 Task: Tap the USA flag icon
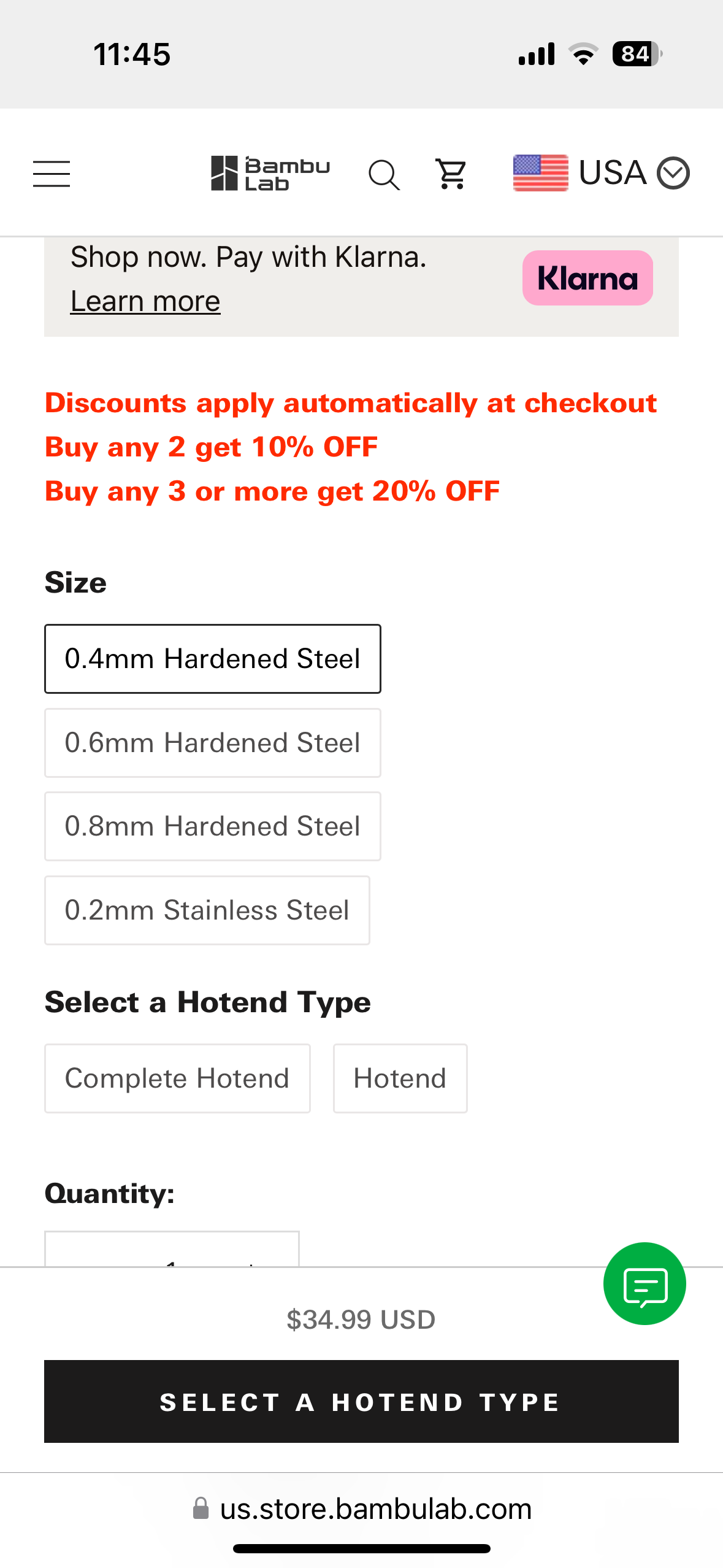coord(540,173)
